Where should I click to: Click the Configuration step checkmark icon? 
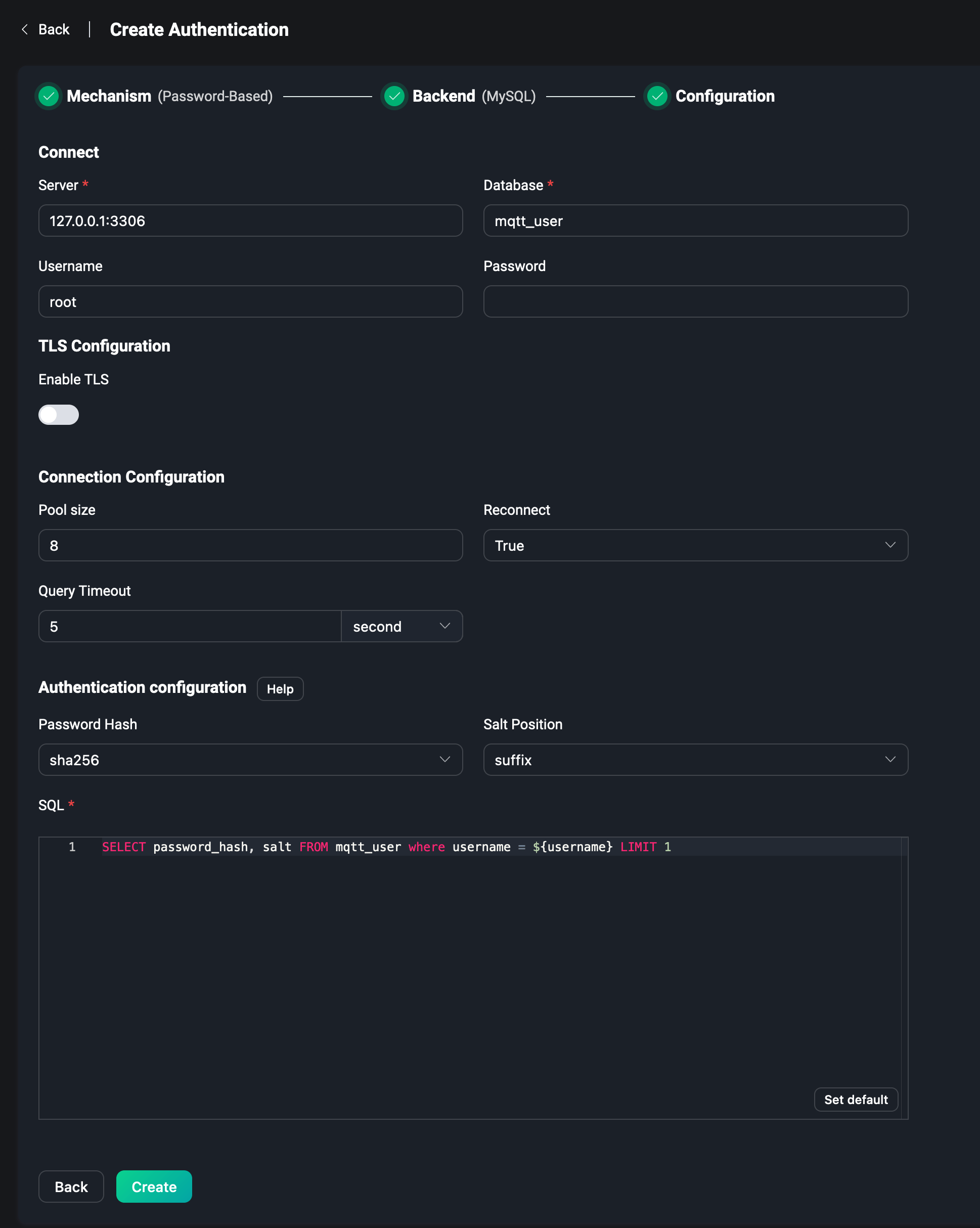pyautogui.click(x=657, y=96)
